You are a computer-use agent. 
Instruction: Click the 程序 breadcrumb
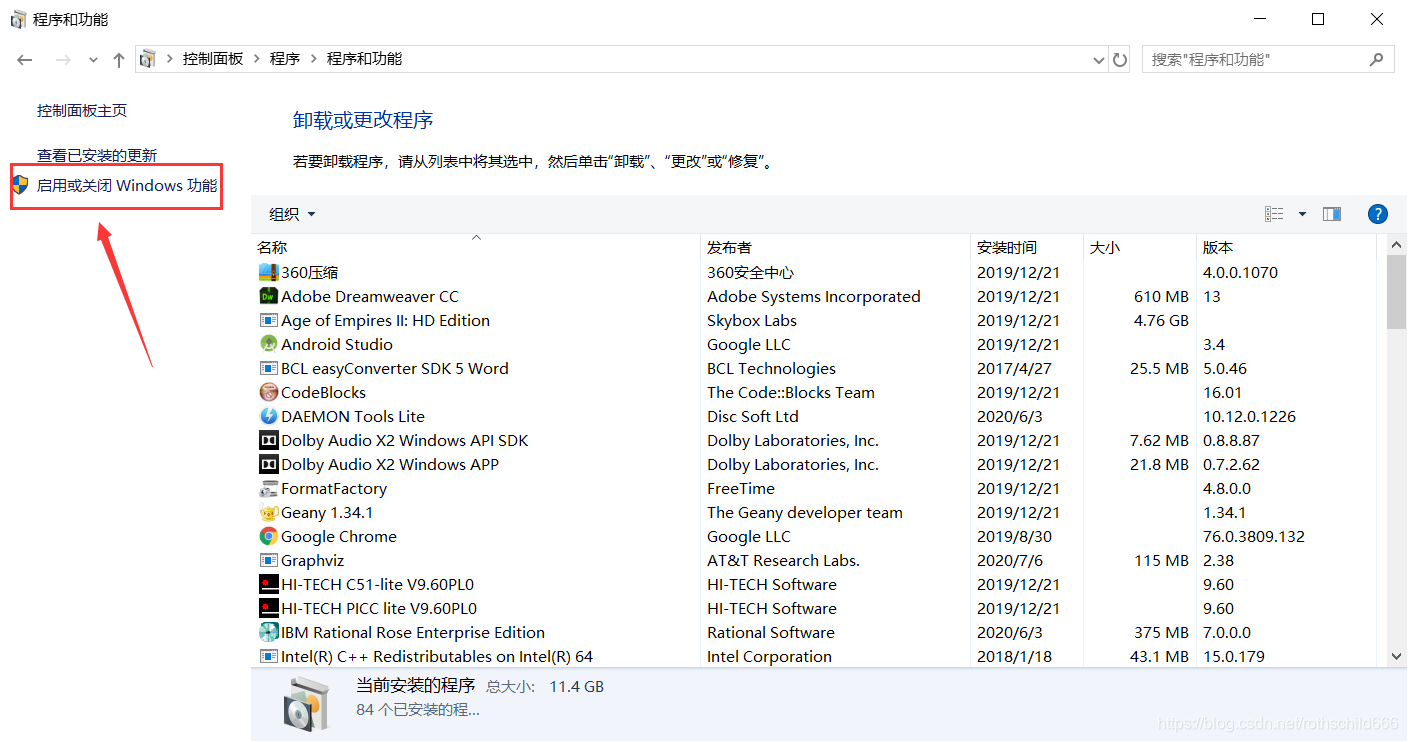[x=285, y=59]
